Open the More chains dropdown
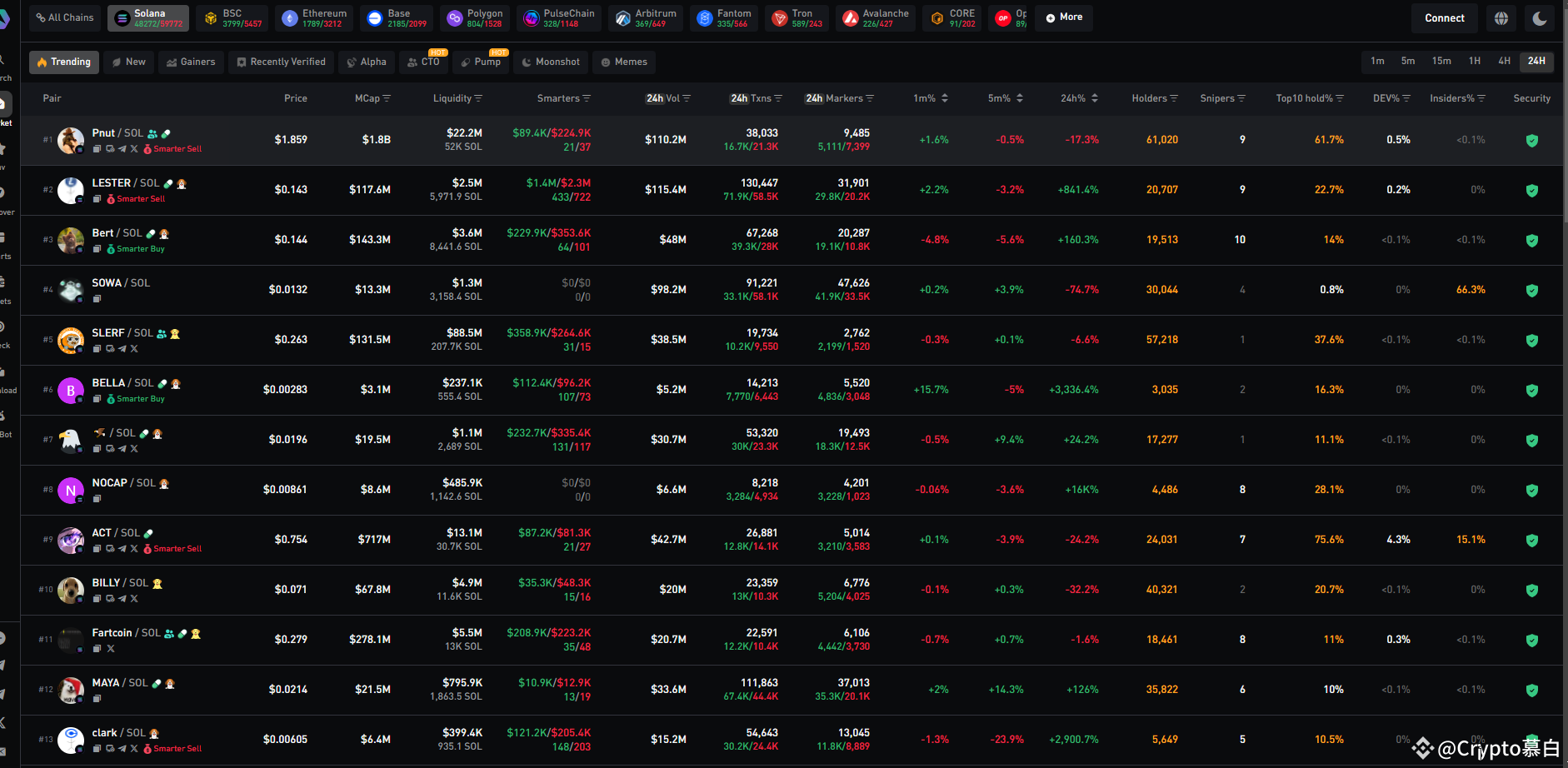The height and width of the screenshot is (768, 1568). [1063, 17]
